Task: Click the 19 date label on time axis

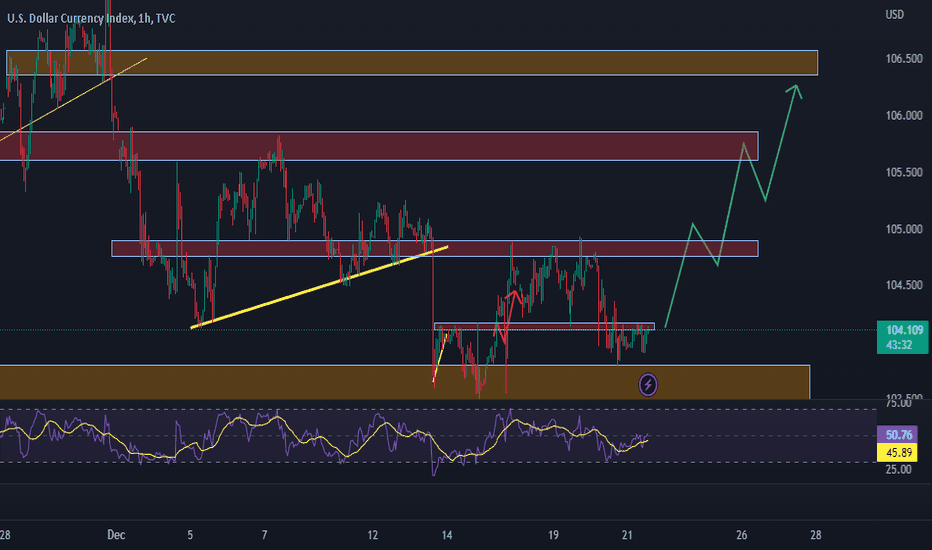Action: [x=553, y=535]
